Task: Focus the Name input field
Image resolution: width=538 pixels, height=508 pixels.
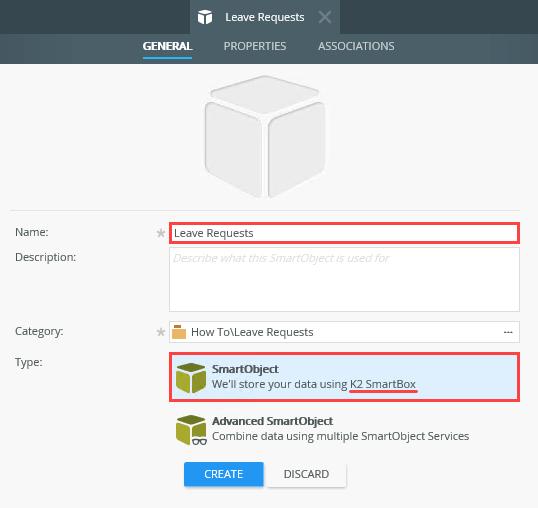Action: click(x=344, y=233)
